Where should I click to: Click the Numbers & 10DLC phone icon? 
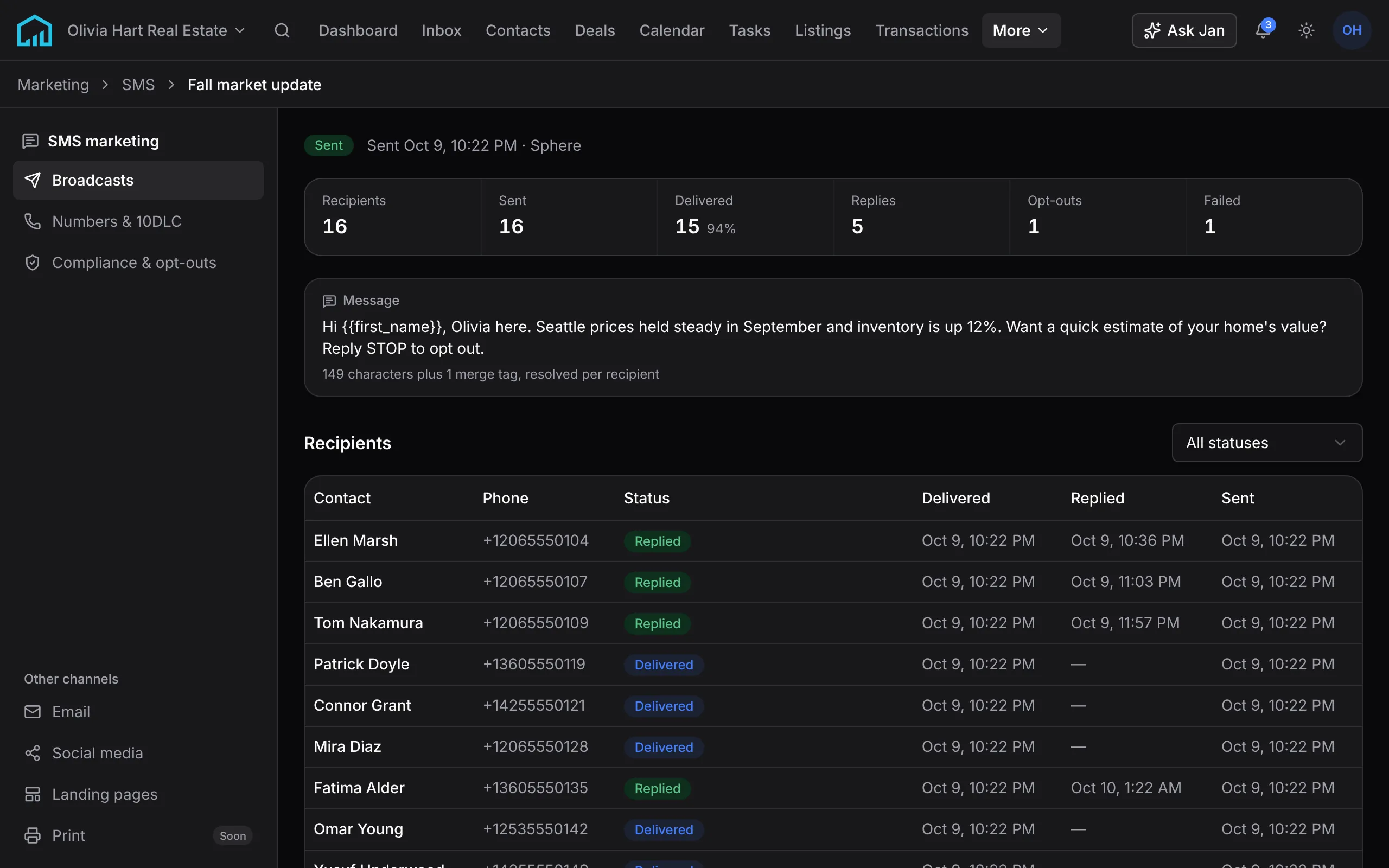point(33,221)
